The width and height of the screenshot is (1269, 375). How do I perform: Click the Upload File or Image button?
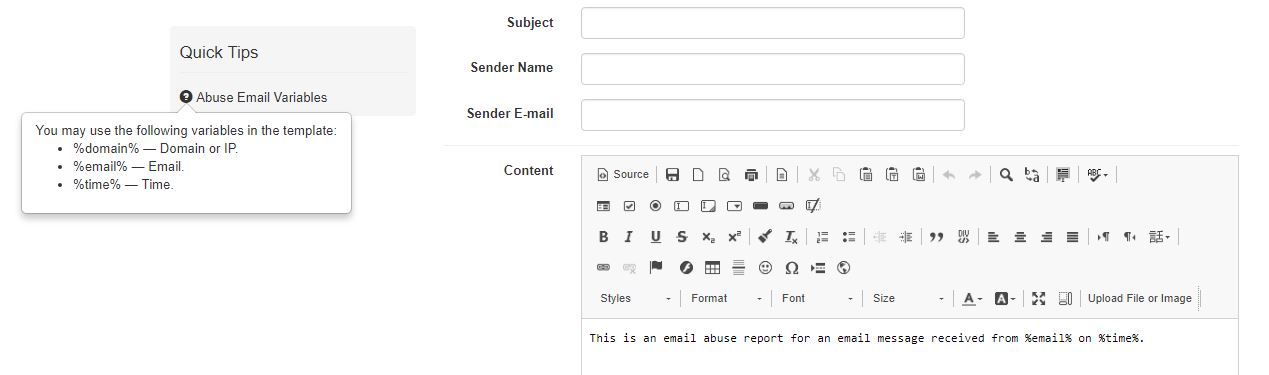coord(1140,299)
